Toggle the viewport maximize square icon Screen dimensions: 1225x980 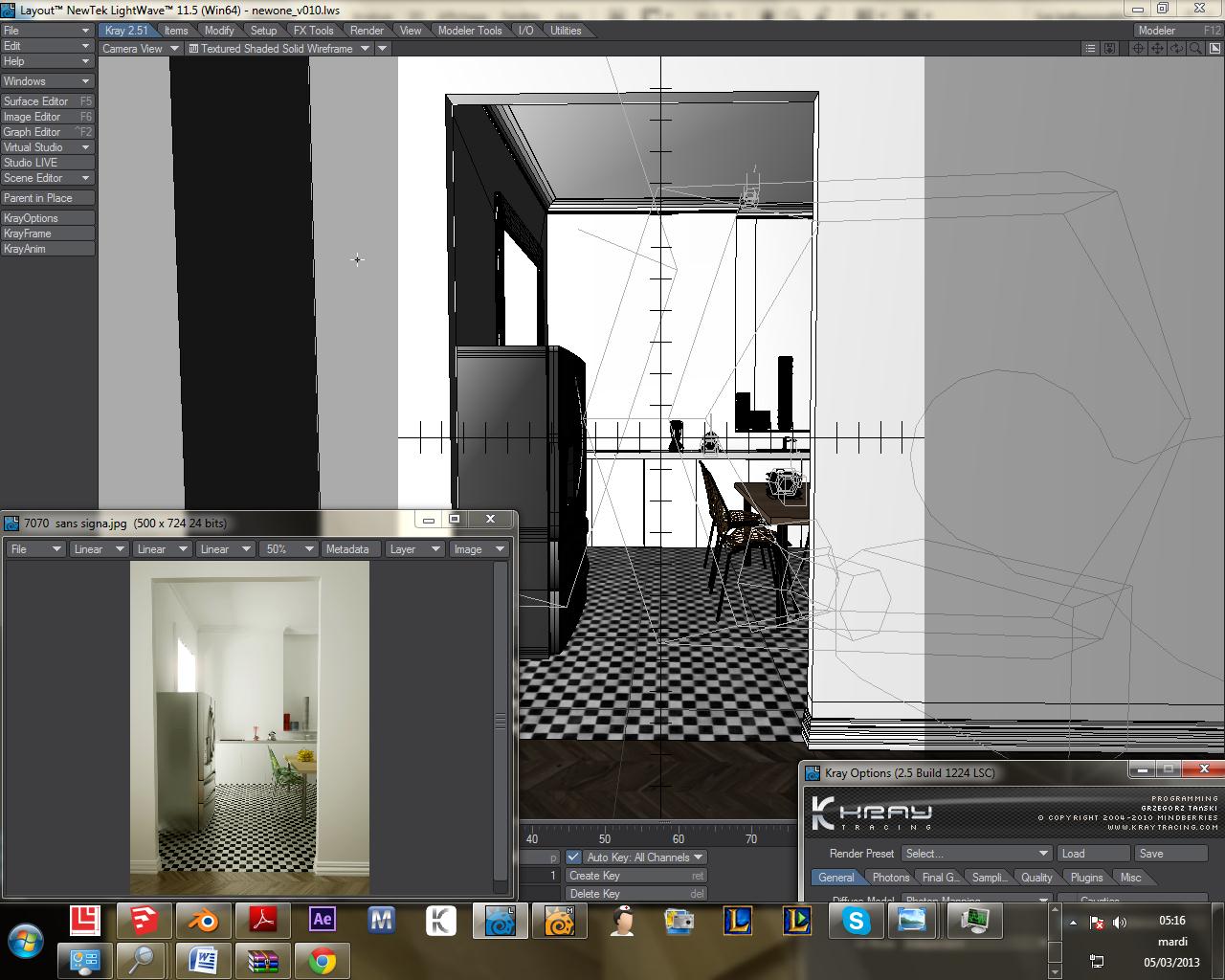1213,49
